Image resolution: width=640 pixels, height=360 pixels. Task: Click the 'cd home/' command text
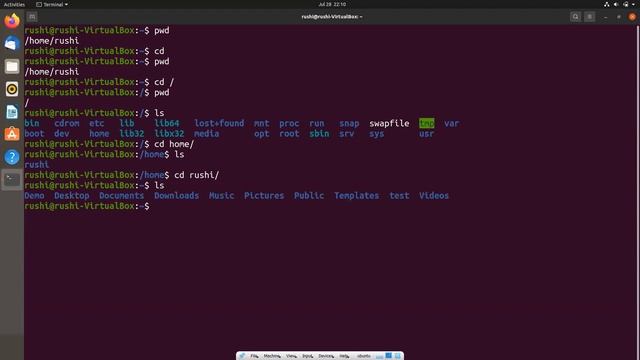pos(174,144)
